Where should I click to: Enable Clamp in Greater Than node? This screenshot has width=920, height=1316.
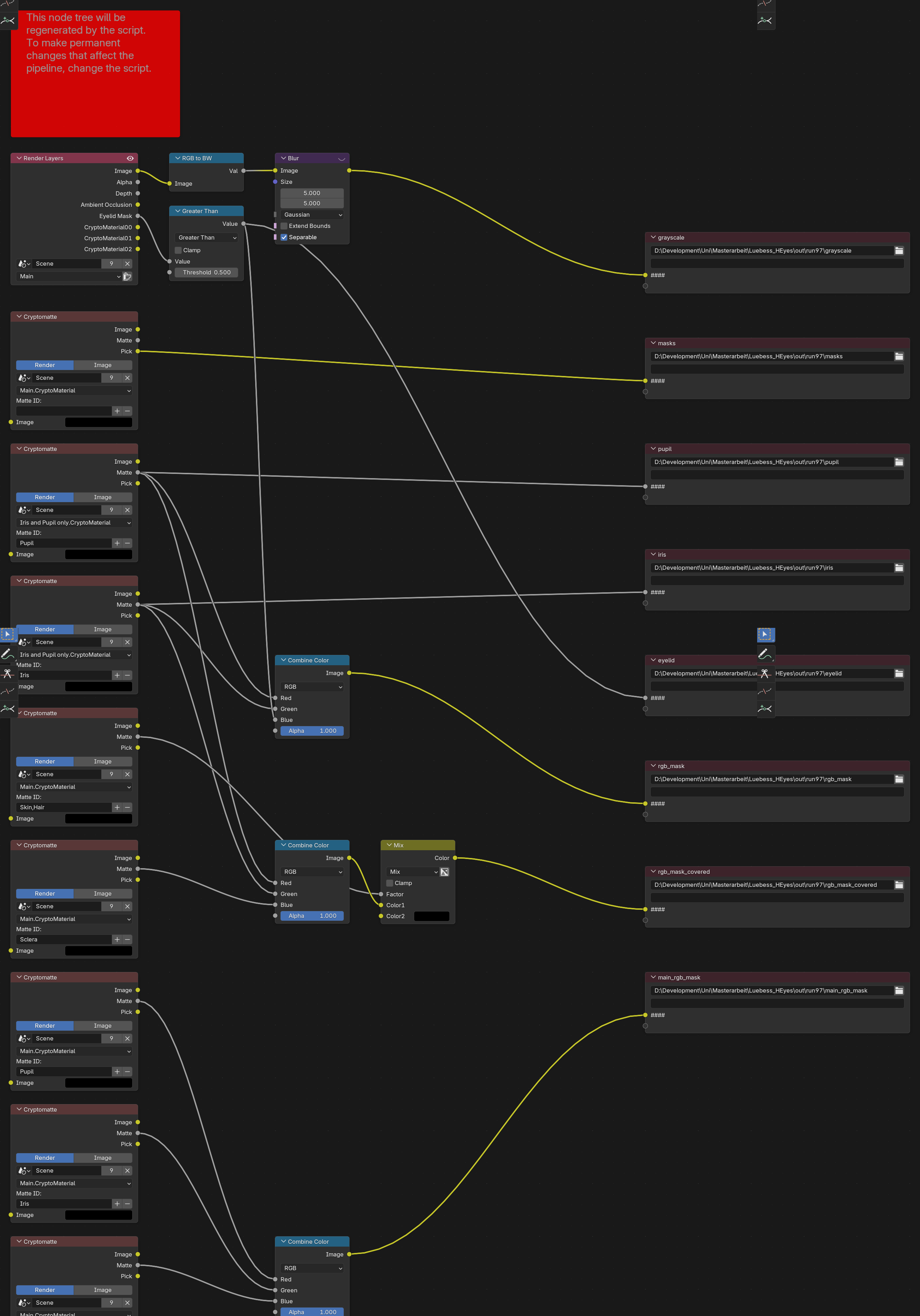(178, 251)
